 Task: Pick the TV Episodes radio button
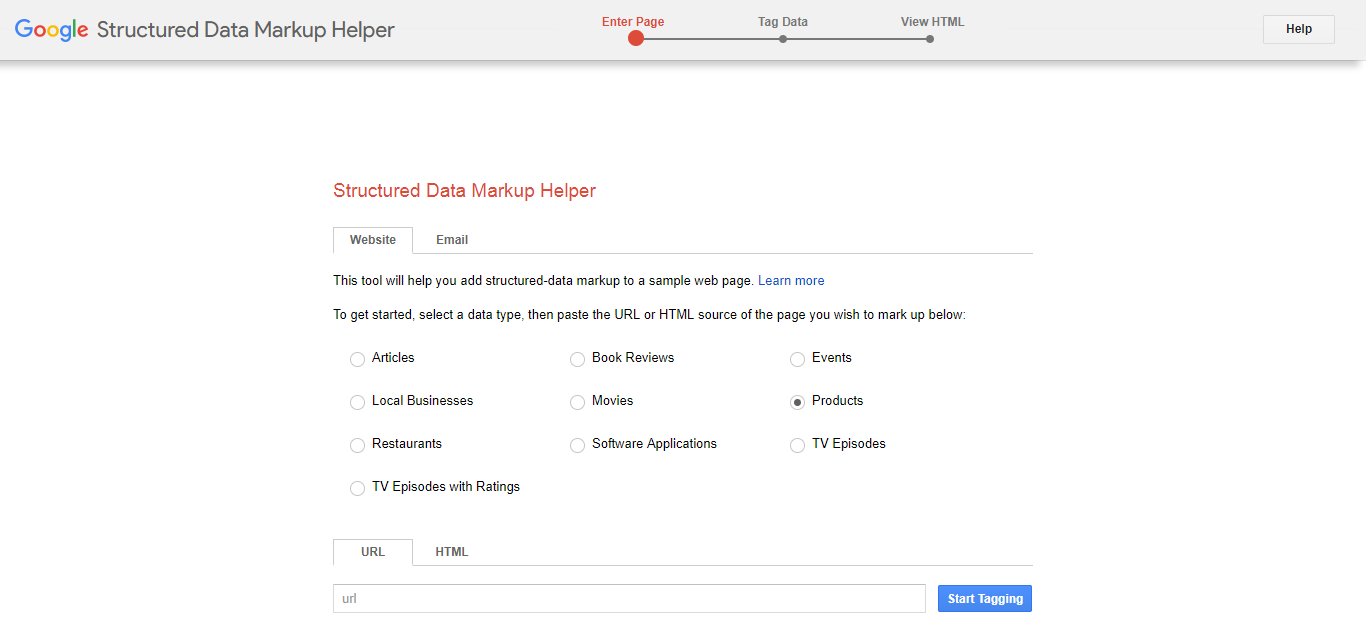798,445
